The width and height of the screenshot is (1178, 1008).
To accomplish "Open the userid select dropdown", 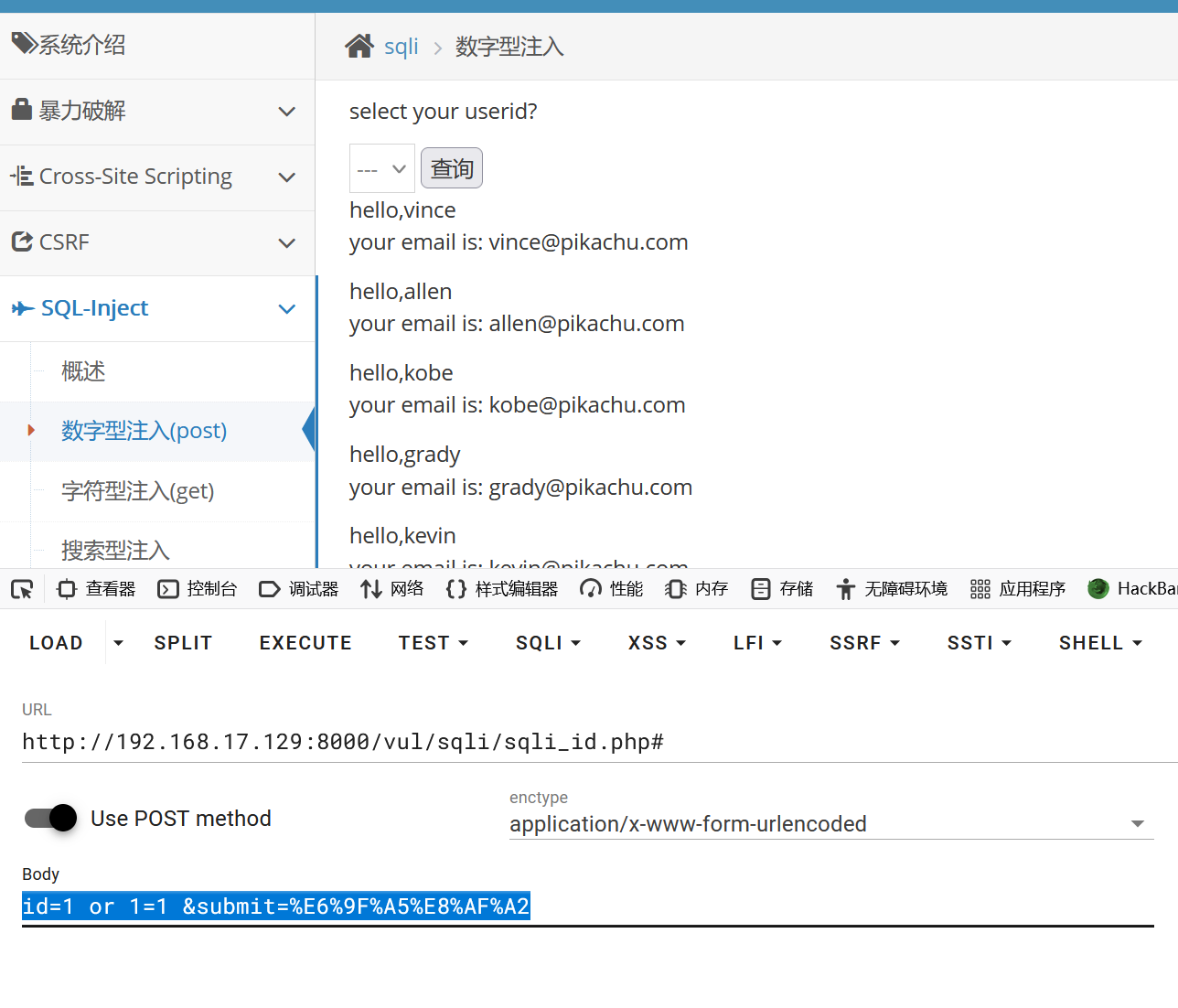I will tap(381, 169).
